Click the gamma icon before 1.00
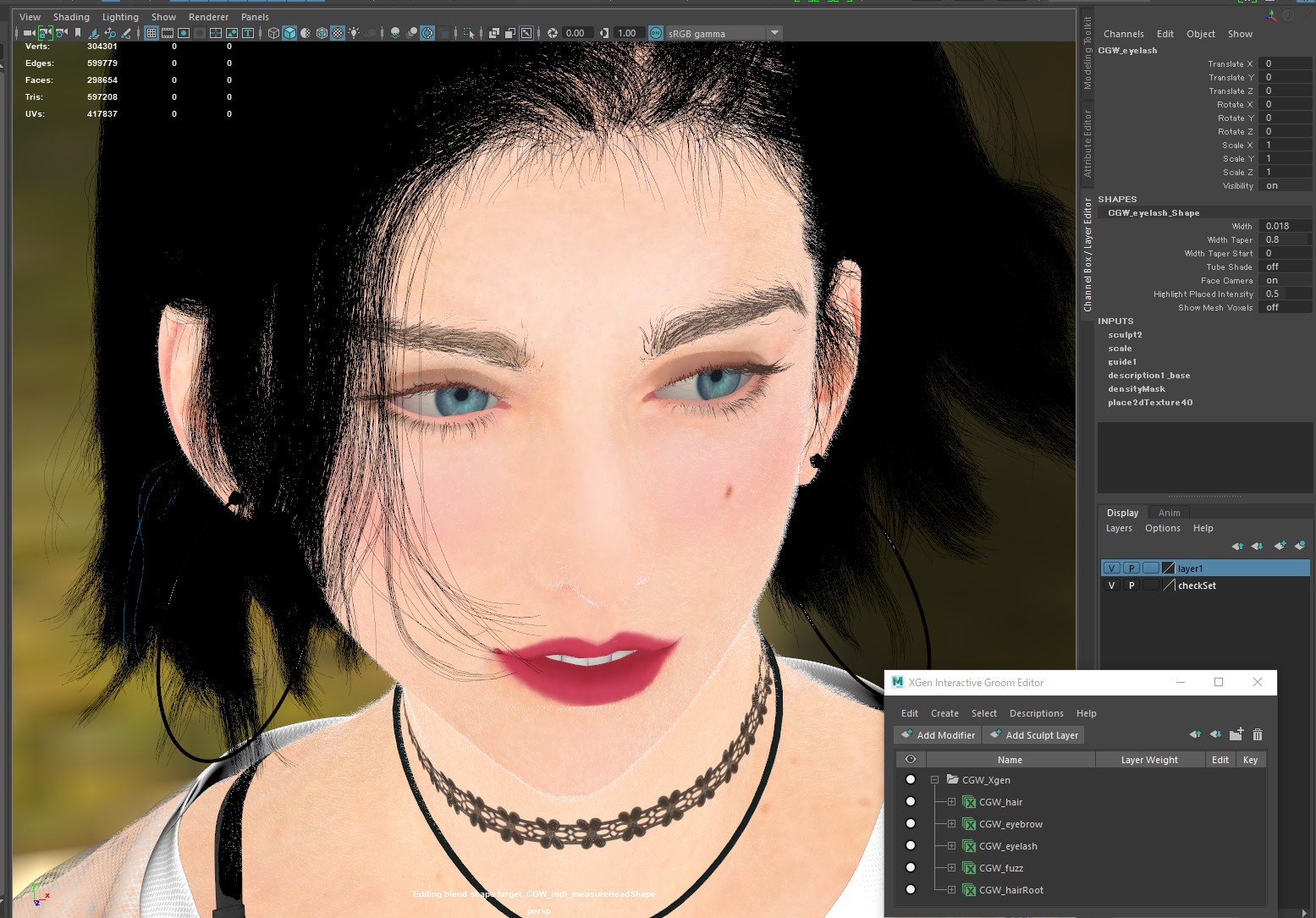The image size is (1316, 918). coord(604,33)
